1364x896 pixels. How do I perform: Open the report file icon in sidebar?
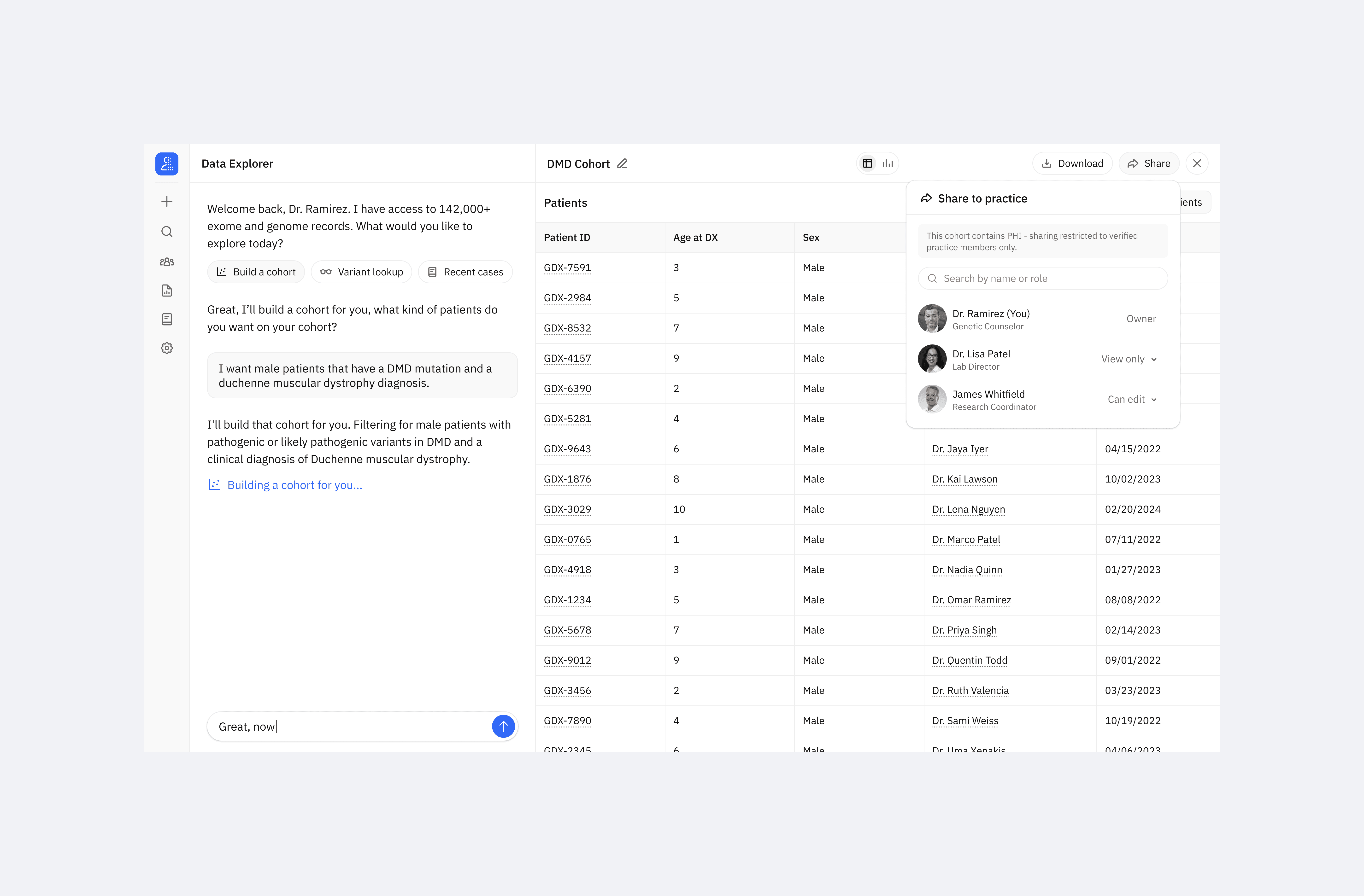pyautogui.click(x=167, y=291)
